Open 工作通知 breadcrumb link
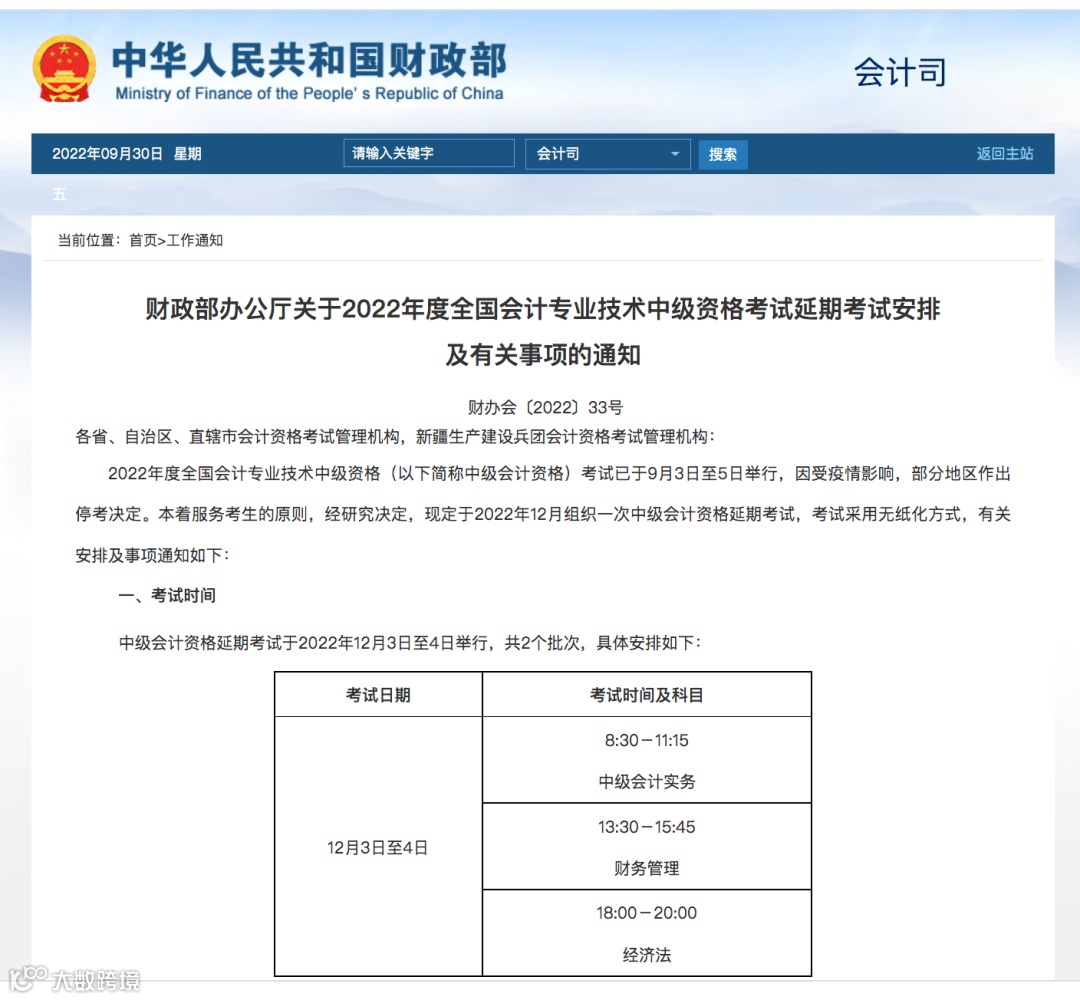 [x=195, y=240]
